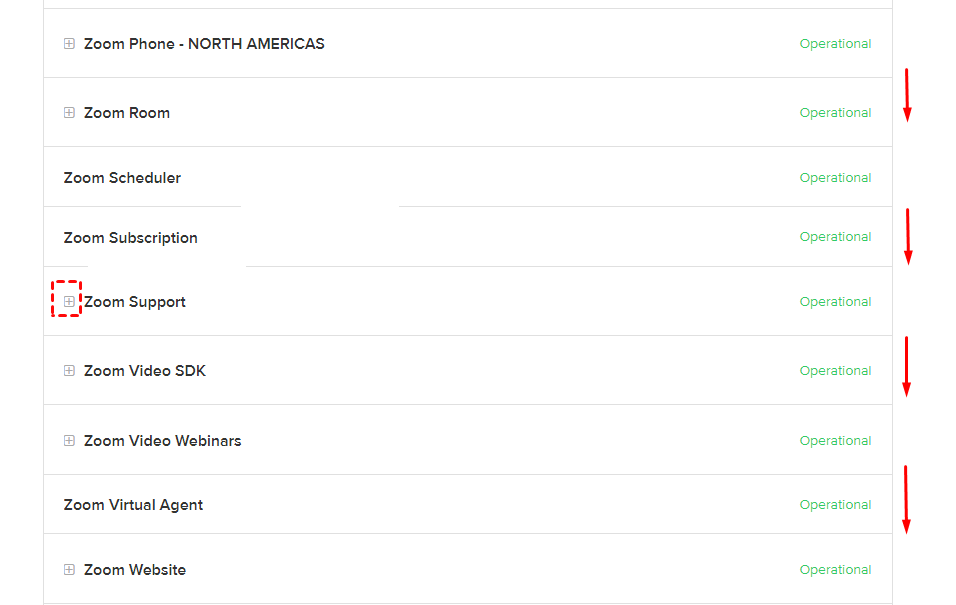This screenshot has height=605, width=956.
Task: Select the Zoom Scheduler row label
Action: tap(122, 178)
